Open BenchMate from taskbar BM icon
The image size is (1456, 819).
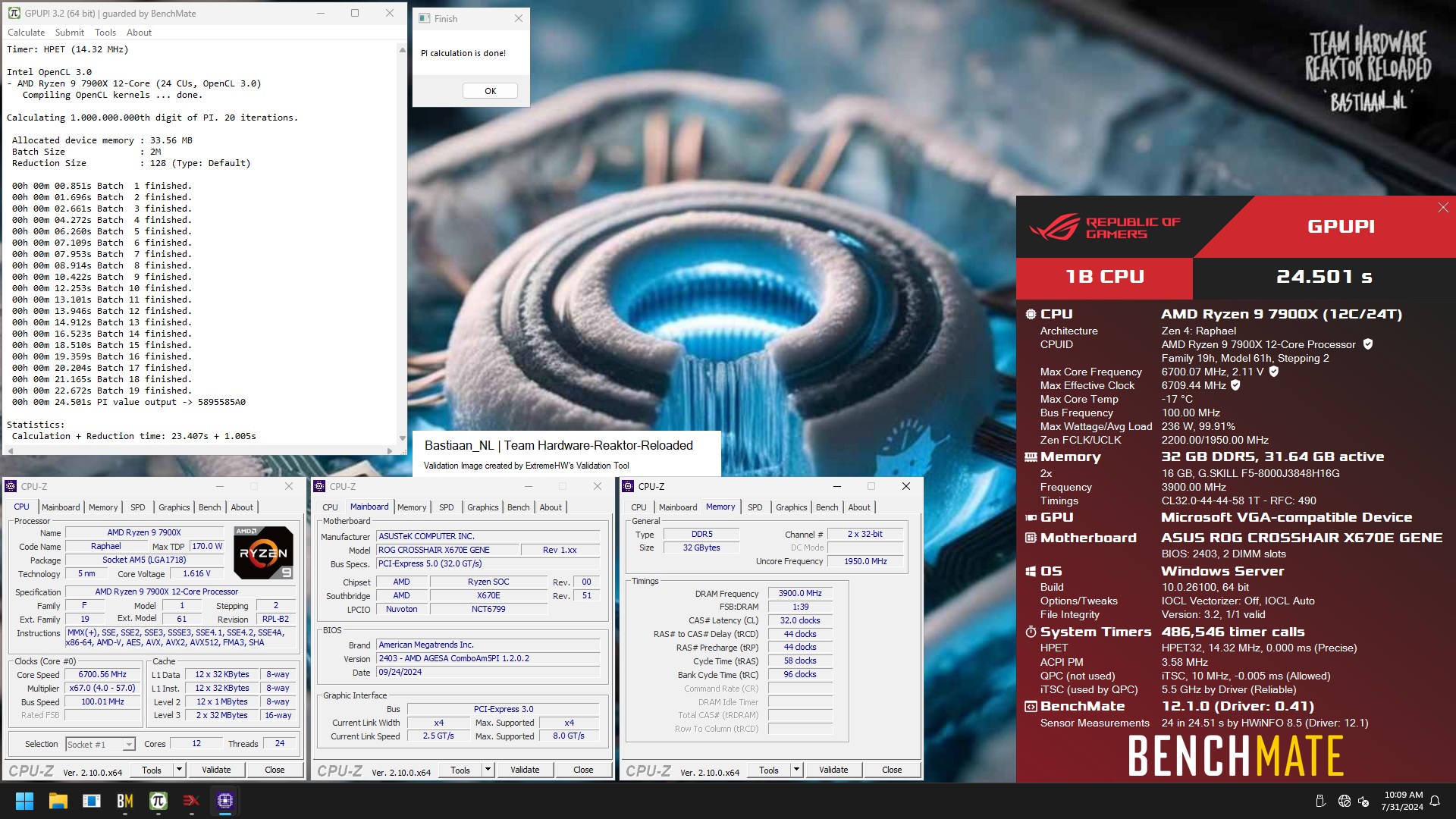[125, 801]
